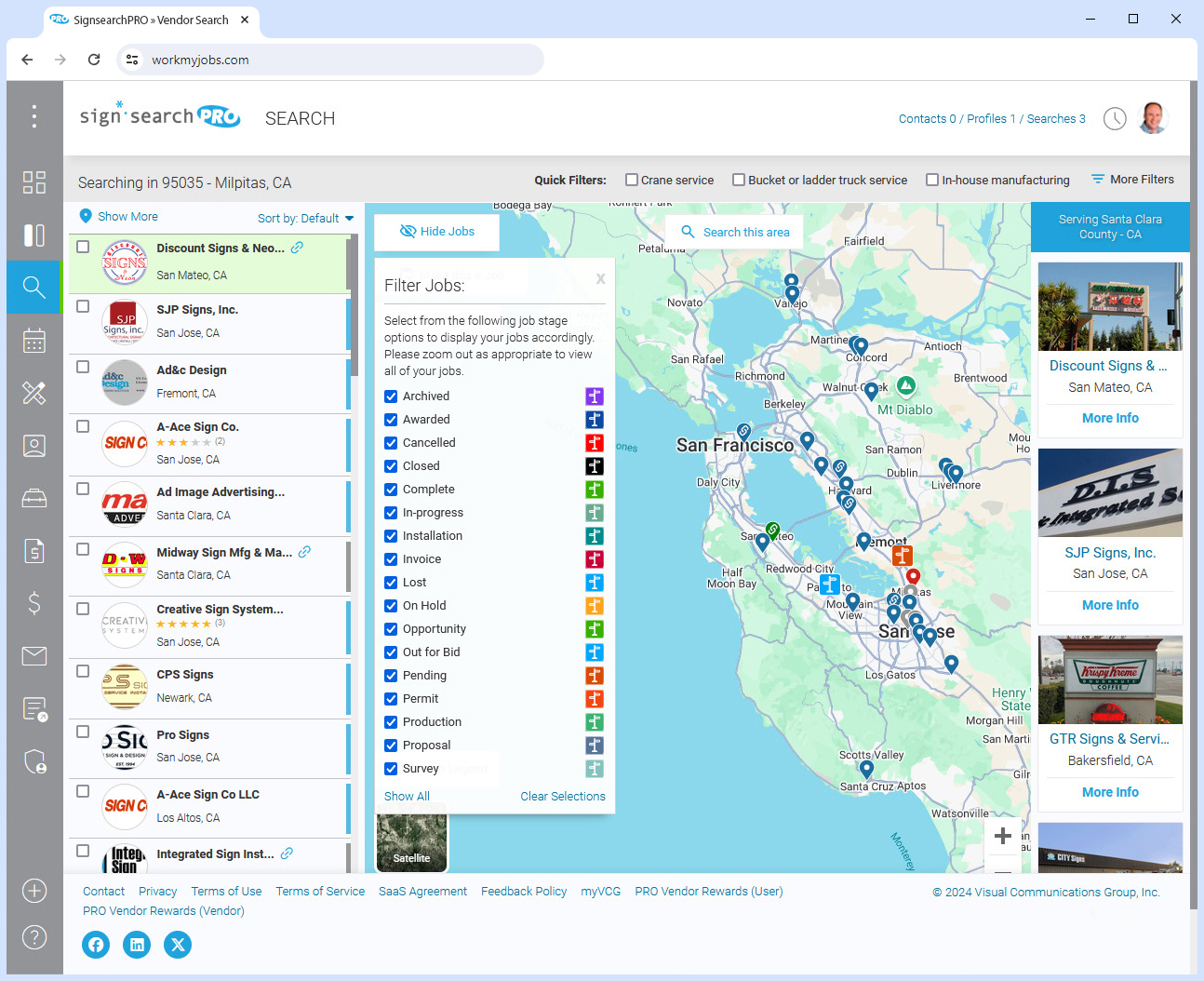Click Search this area on map
Image resolution: width=1204 pixels, height=981 pixels.
(735, 232)
